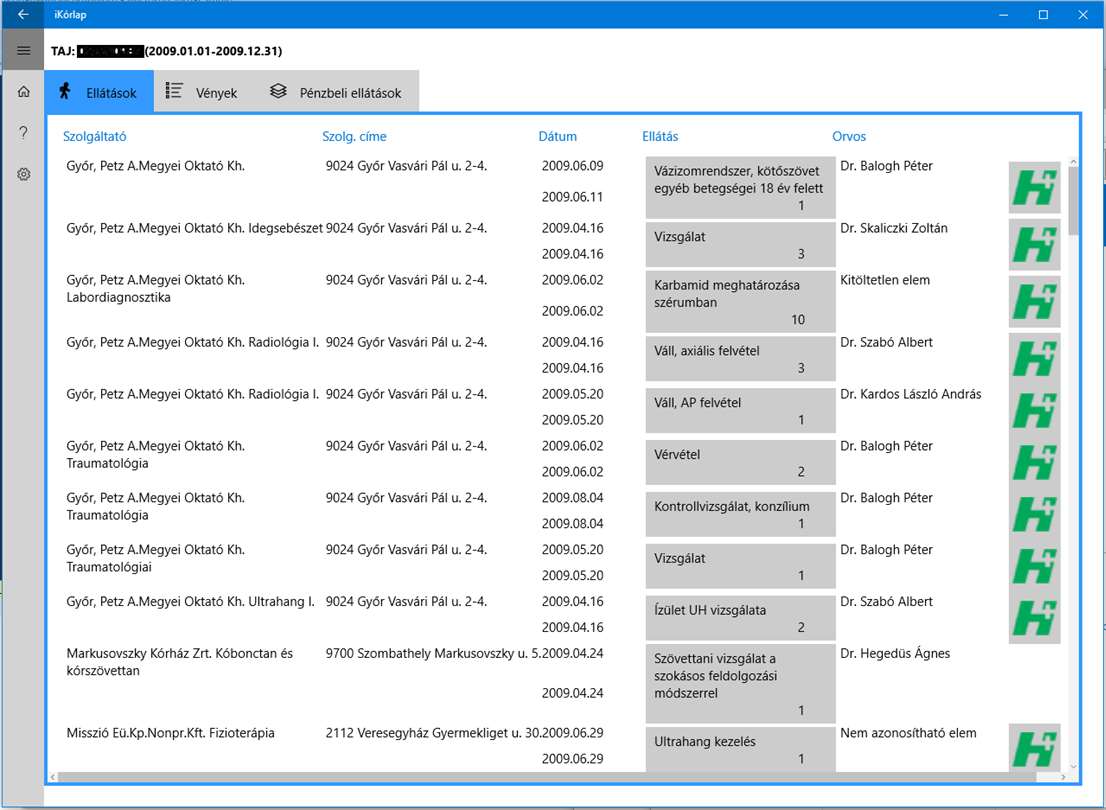Select the Idegsebészet Vizsgálat box with count 3
The height and width of the screenshot is (810, 1106).
click(x=740, y=244)
